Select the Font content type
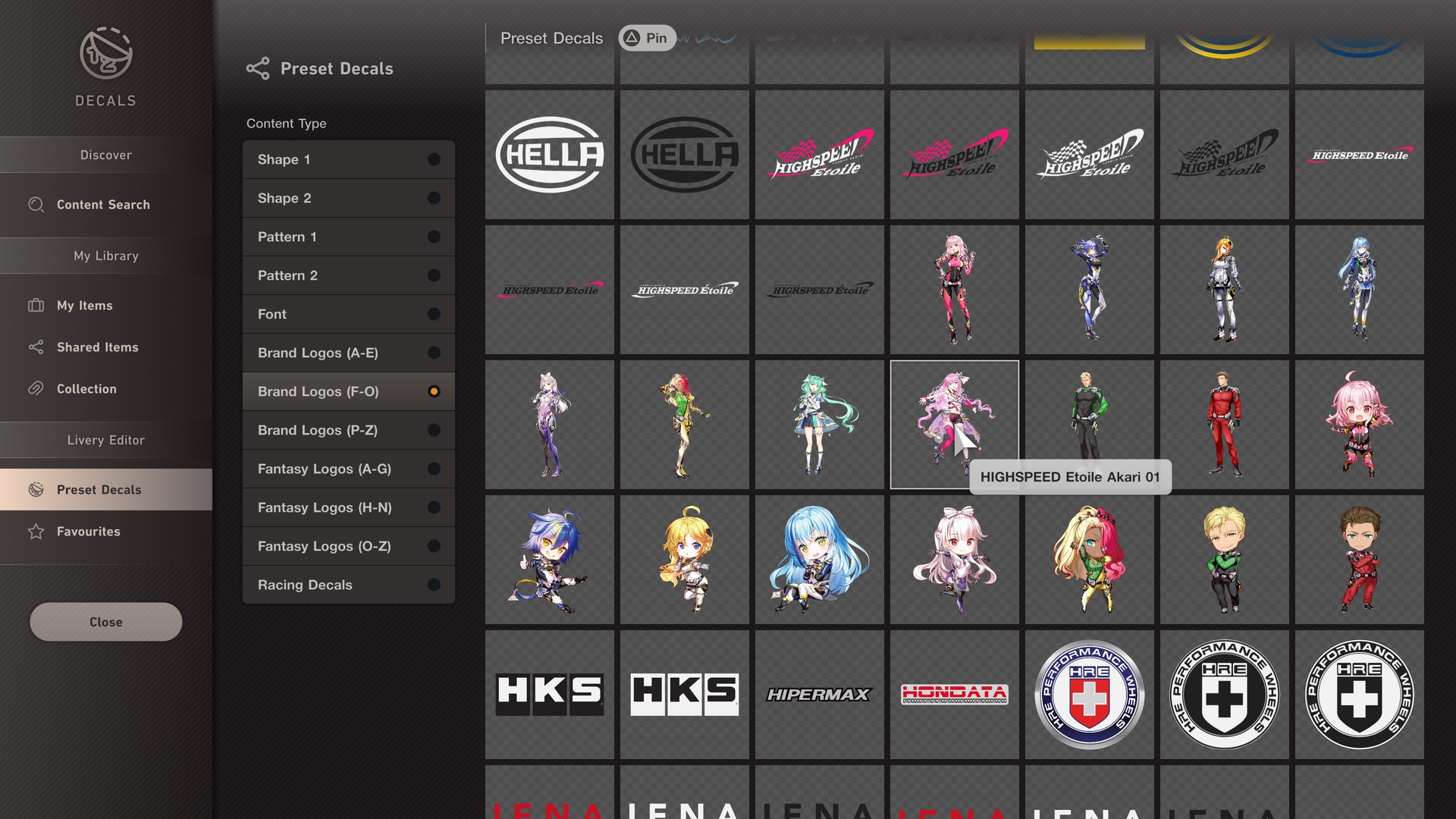1456x819 pixels. tap(347, 314)
